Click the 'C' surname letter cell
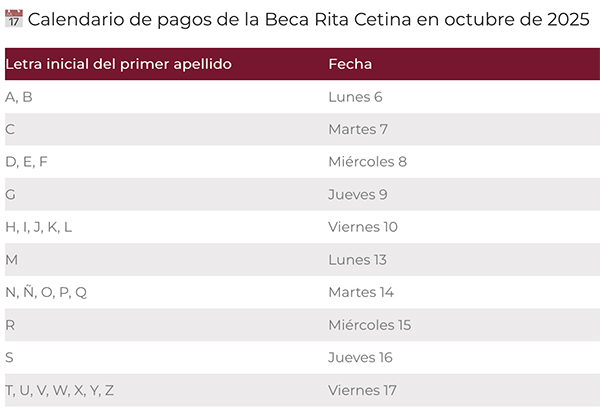The height and width of the screenshot is (414, 600). point(10,129)
